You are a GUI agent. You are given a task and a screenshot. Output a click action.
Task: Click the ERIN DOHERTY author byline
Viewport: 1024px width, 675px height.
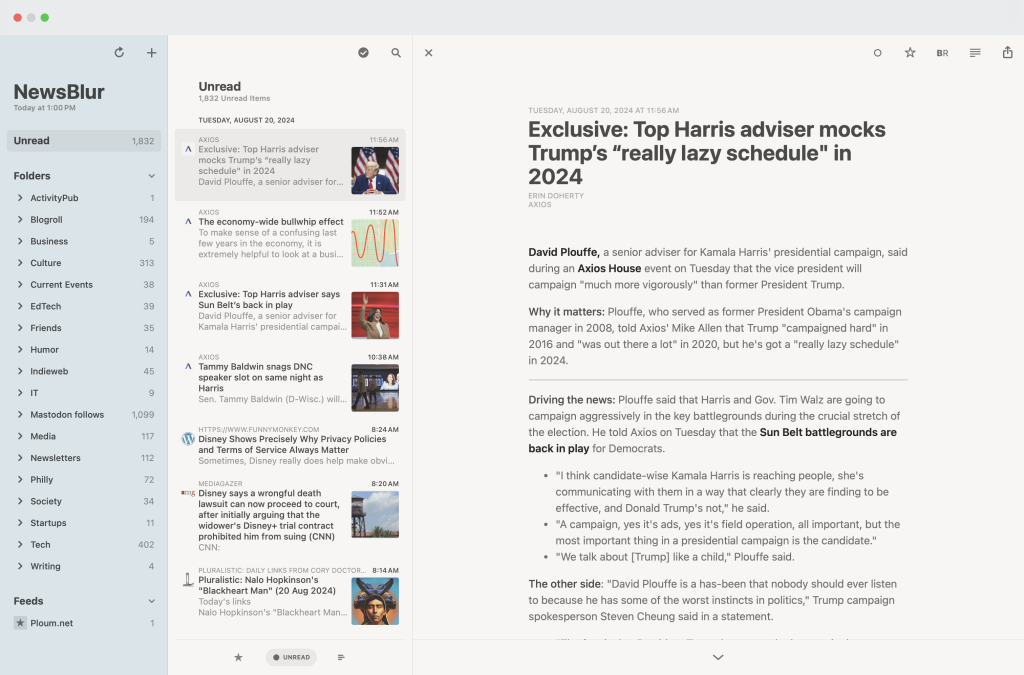pyautogui.click(x=556, y=196)
